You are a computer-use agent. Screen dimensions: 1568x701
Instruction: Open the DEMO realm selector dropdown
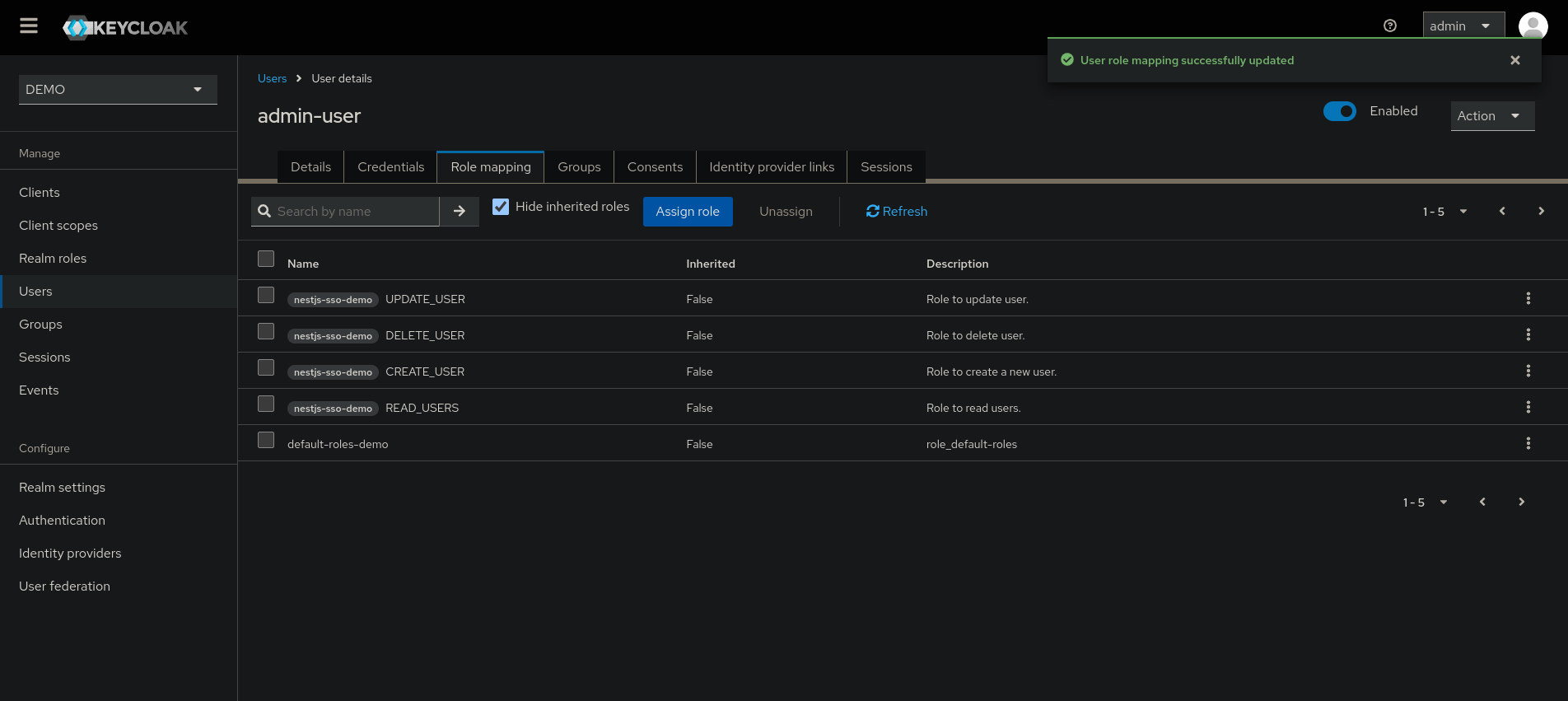tap(118, 89)
